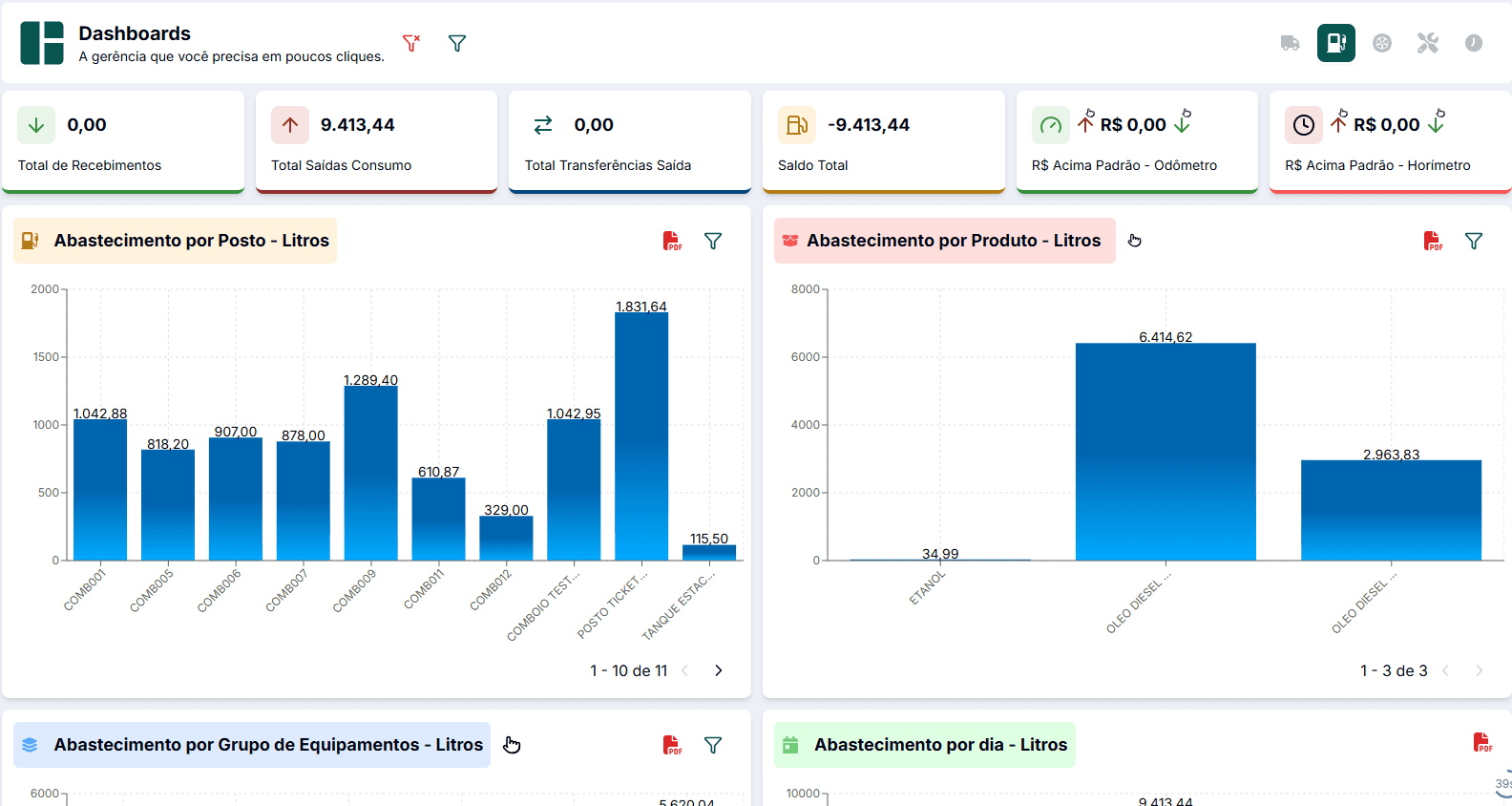Image resolution: width=1512 pixels, height=806 pixels.
Task: Click Abastecimento por Grupo de Equipamentos title
Action: click(268, 745)
